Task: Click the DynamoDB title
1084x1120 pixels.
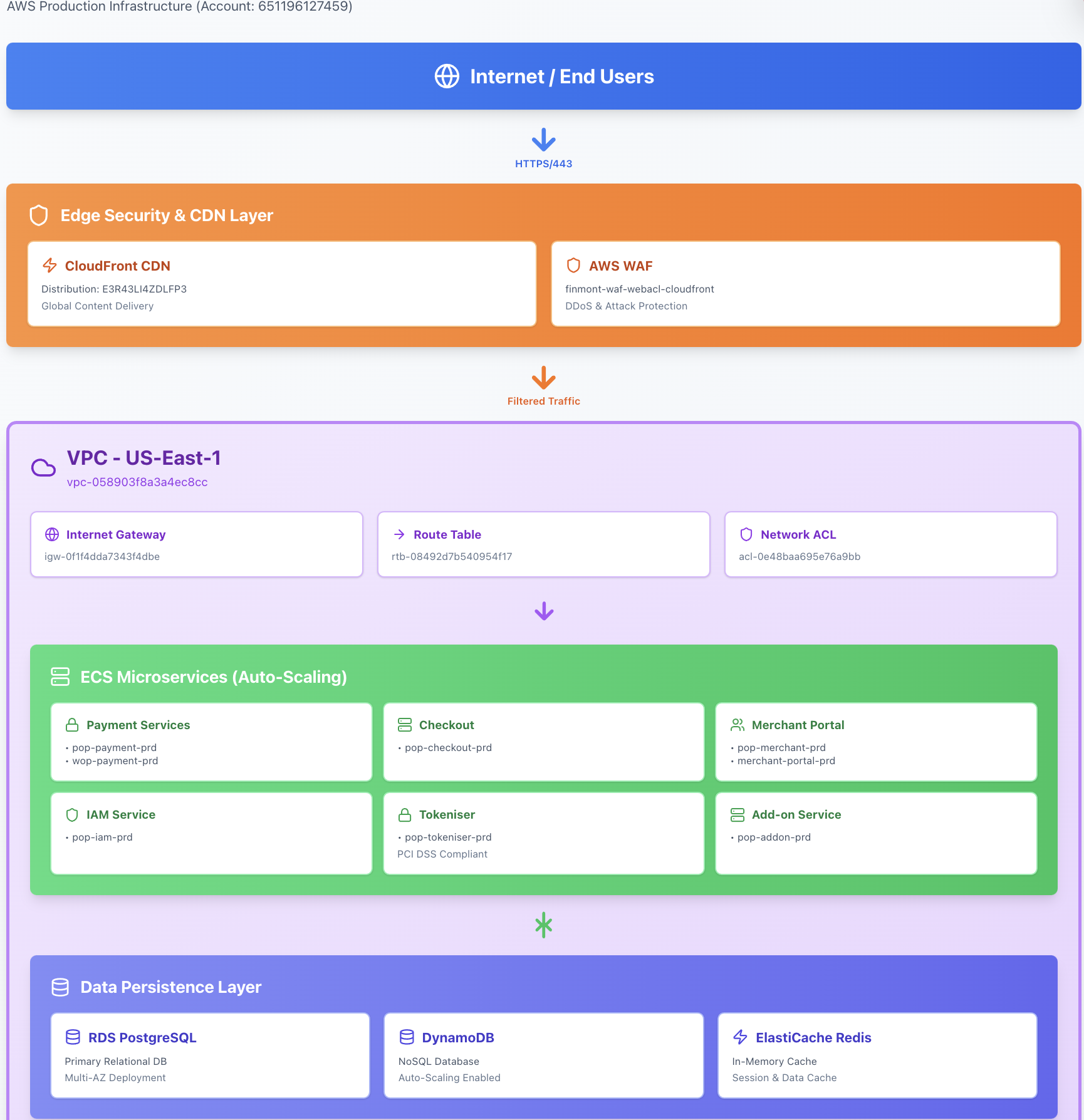Action: tap(458, 1037)
